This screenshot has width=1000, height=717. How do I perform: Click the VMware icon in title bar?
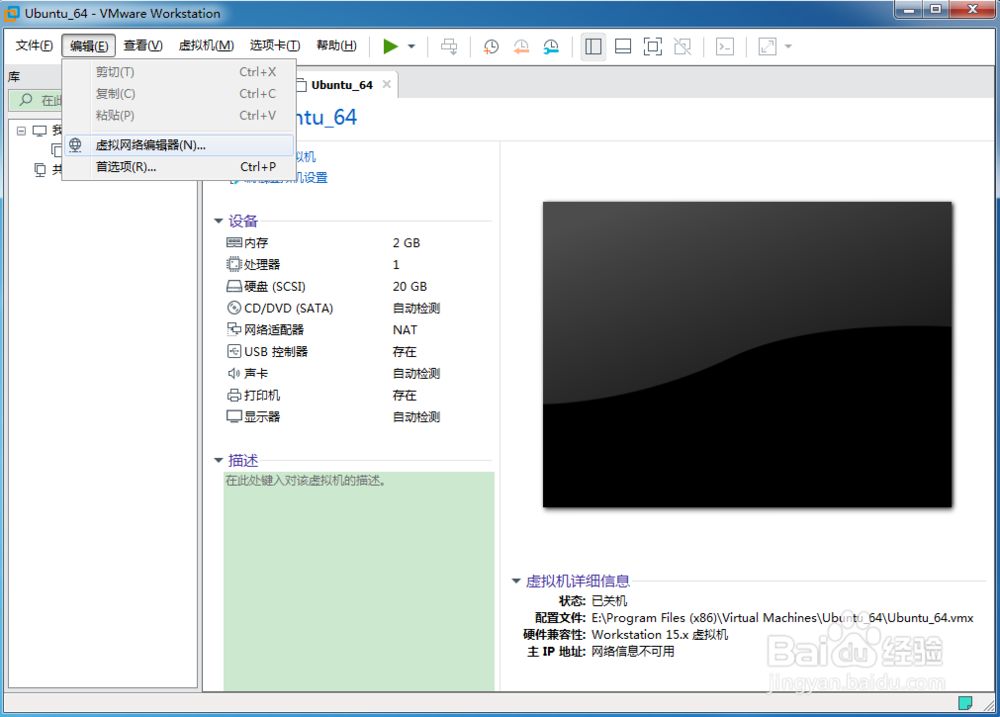click(11, 13)
